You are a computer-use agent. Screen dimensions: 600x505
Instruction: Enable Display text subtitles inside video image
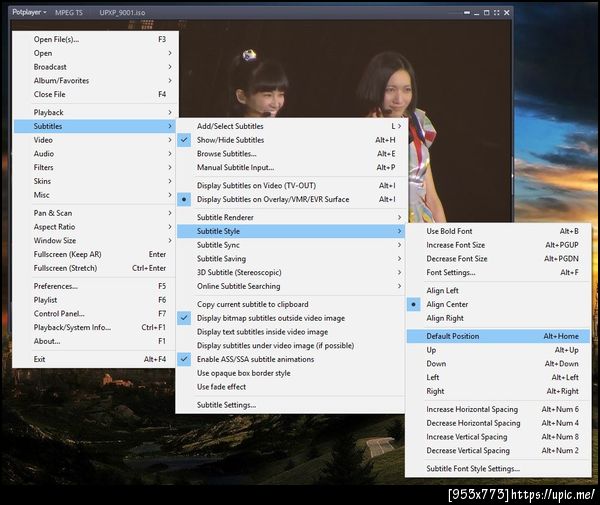click(x=291, y=332)
